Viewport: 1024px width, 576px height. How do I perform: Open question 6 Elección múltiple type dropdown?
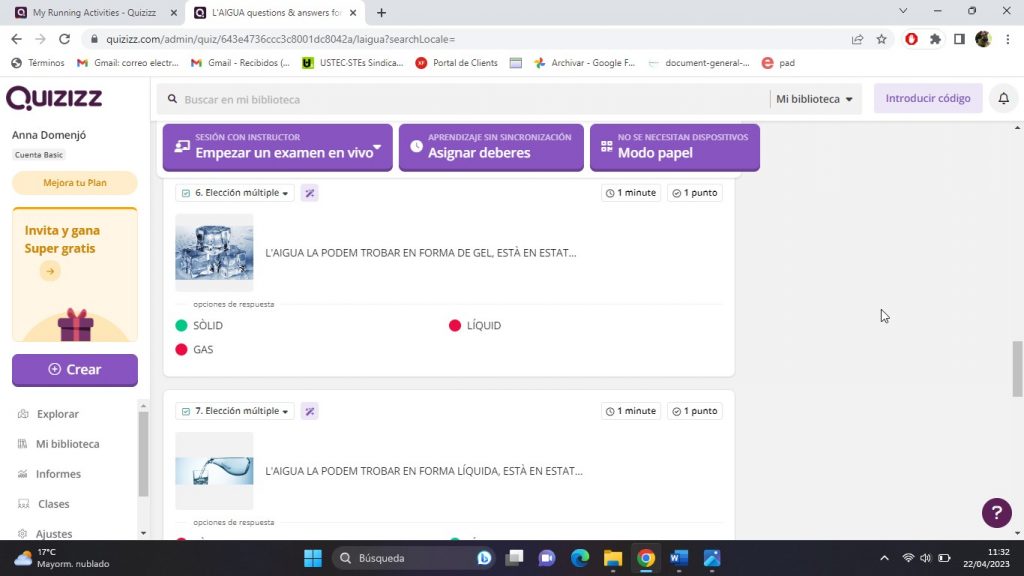235,193
